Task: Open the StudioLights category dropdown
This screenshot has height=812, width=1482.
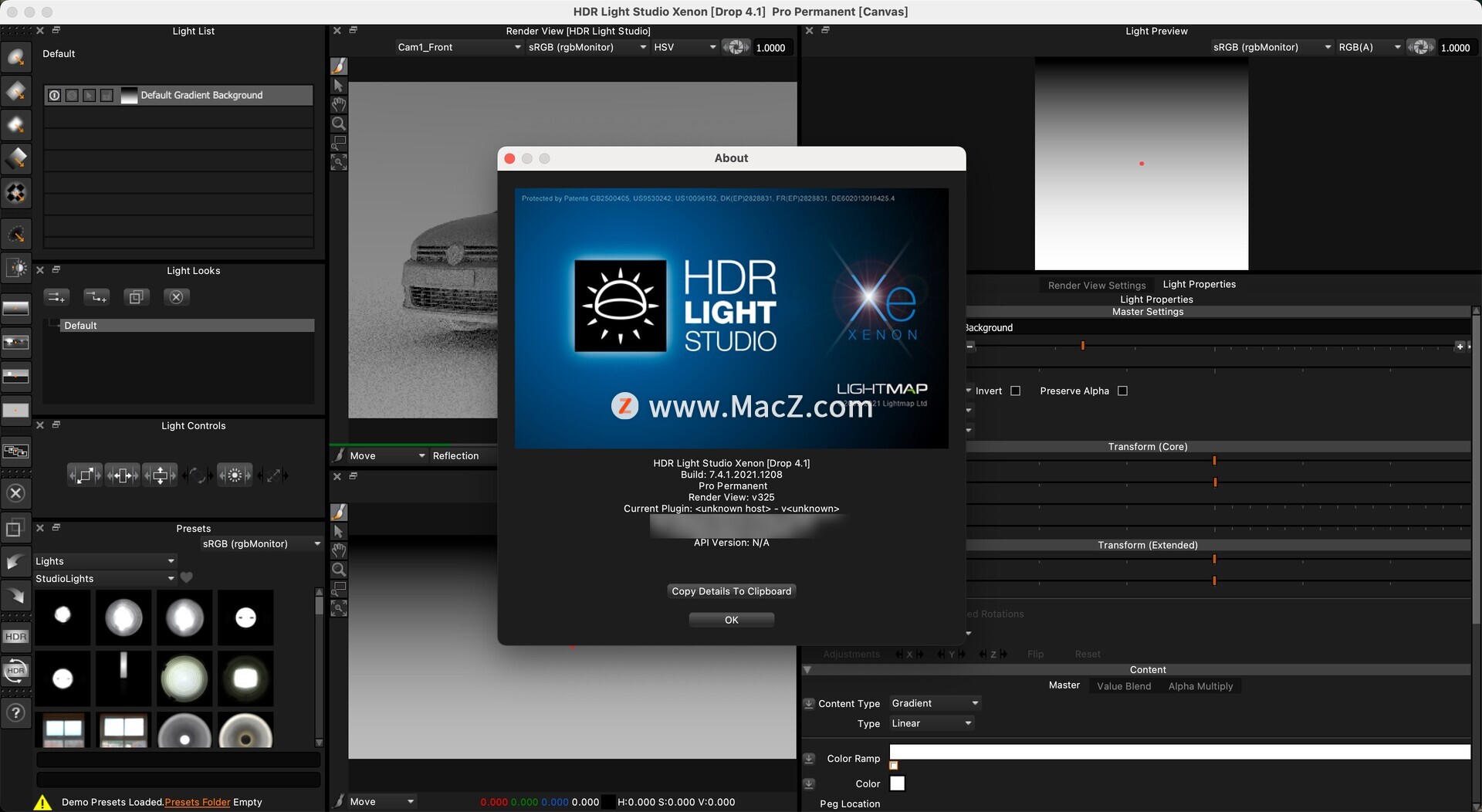Action: tap(105, 579)
